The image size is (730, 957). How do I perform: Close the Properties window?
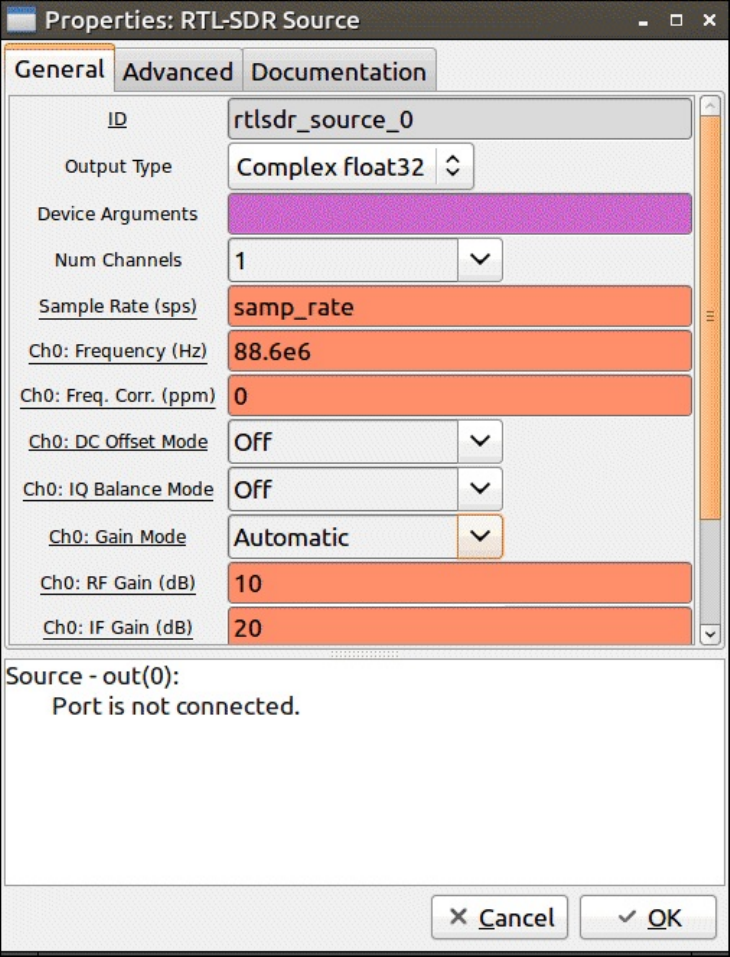coord(709,20)
